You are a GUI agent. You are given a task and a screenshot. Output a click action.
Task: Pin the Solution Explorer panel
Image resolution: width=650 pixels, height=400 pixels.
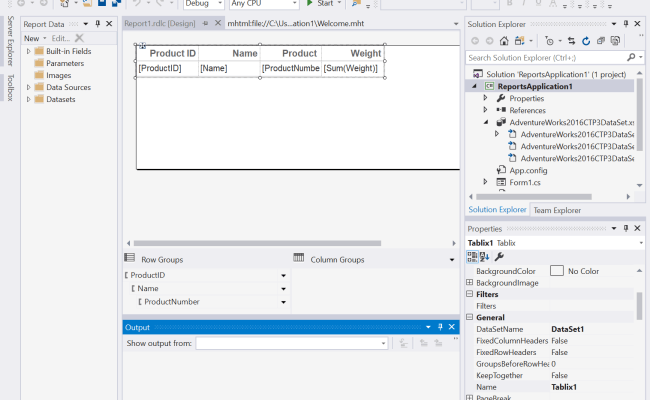click(x=626, y=24)
